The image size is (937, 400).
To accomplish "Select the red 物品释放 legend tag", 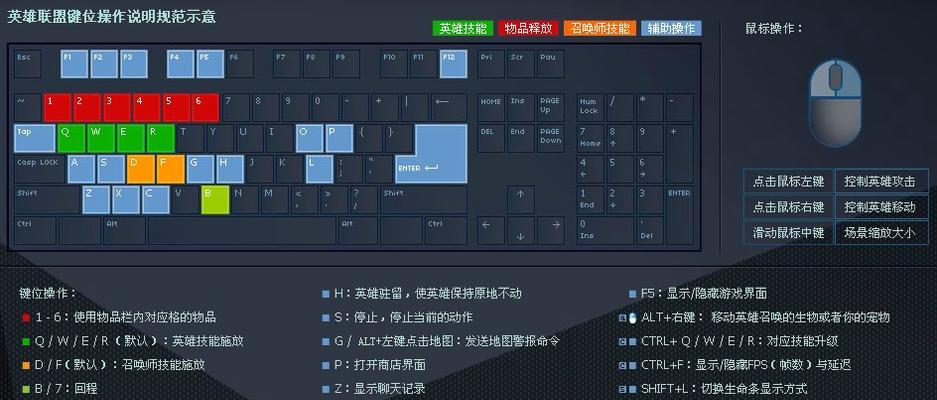I will (527, 28).
